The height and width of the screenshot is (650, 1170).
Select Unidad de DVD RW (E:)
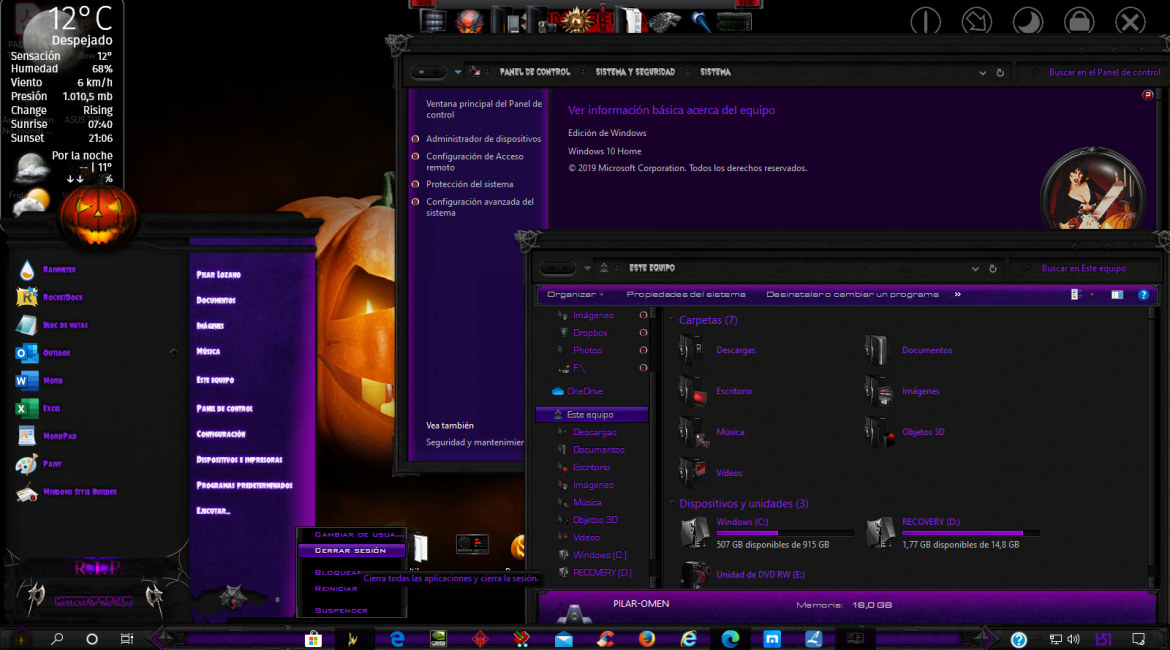(743, 575)
